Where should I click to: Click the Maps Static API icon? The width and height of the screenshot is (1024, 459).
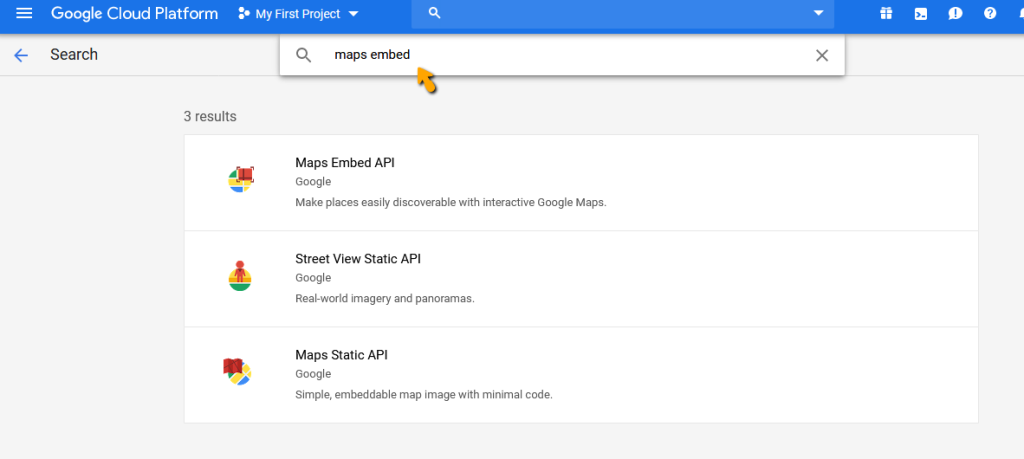[x=237, y=372]
